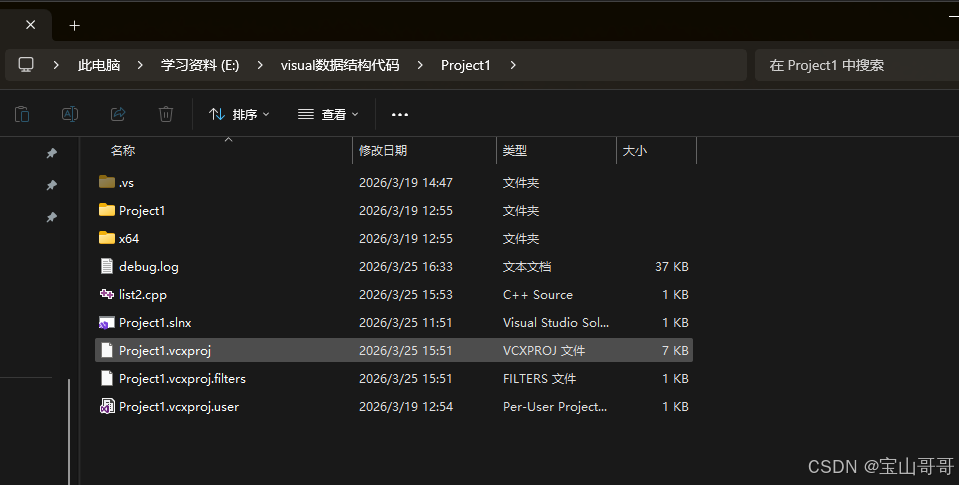The image size is (959, 485).
Task: Click date 2026/3/19 14:47 of .vs
Action: [x=406, y=183]
